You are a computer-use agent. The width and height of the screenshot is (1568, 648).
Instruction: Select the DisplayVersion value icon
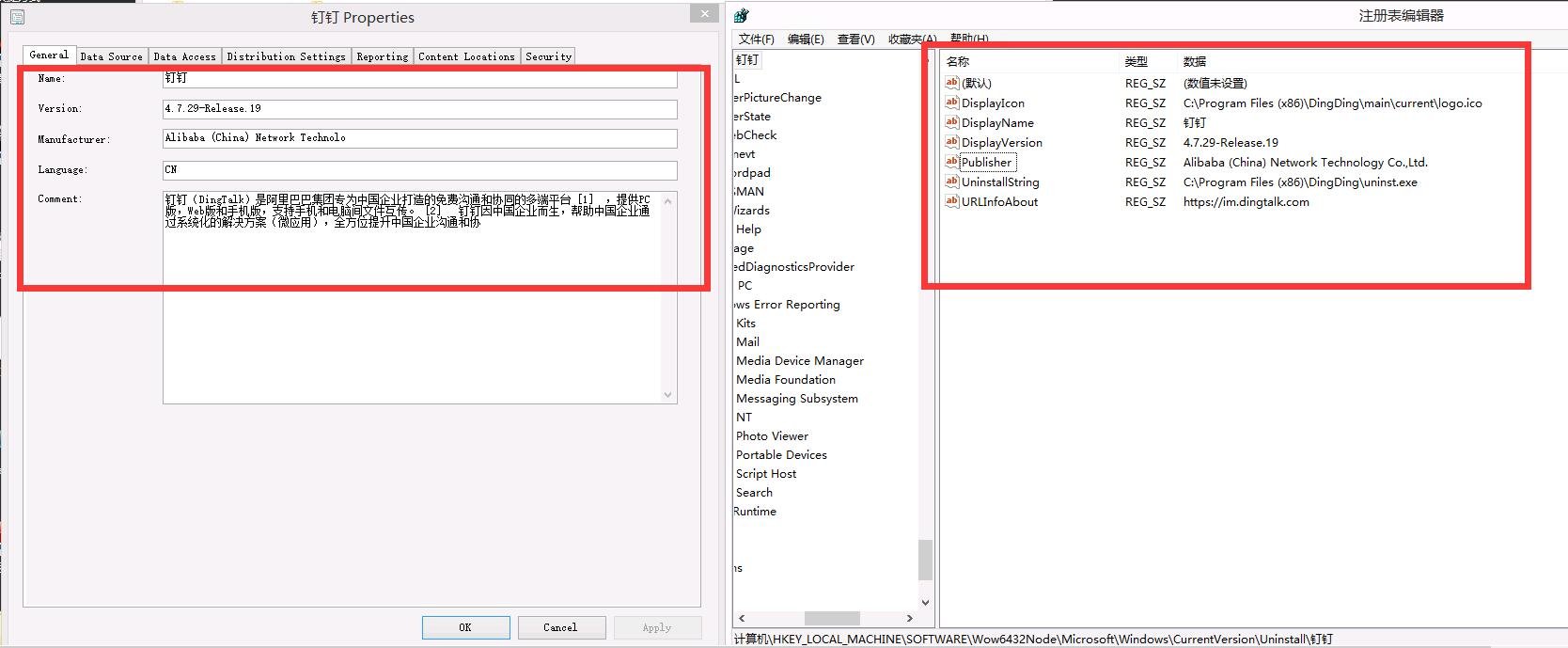tap(951, 142)
